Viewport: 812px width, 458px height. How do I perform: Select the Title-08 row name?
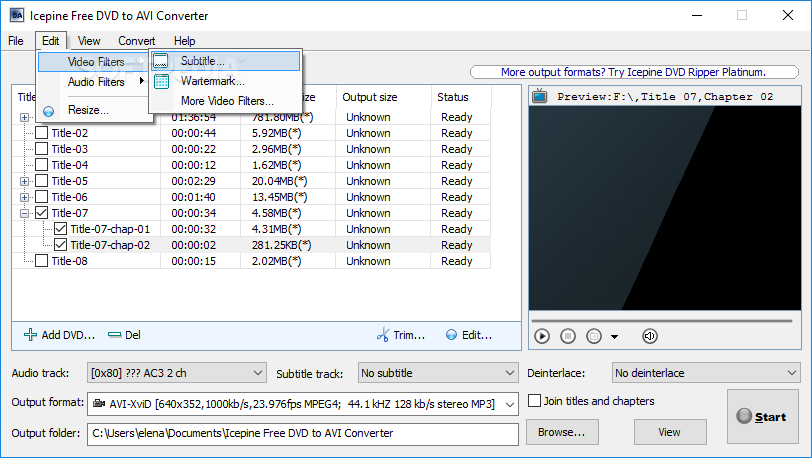[x=69, y=261]
